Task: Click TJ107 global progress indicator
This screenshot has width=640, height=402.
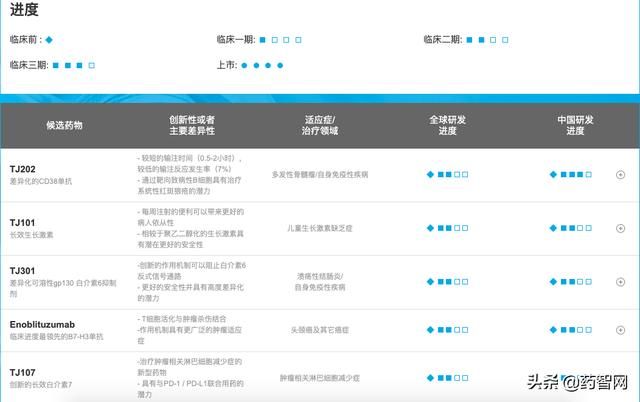Action: [x=447, y=378]
